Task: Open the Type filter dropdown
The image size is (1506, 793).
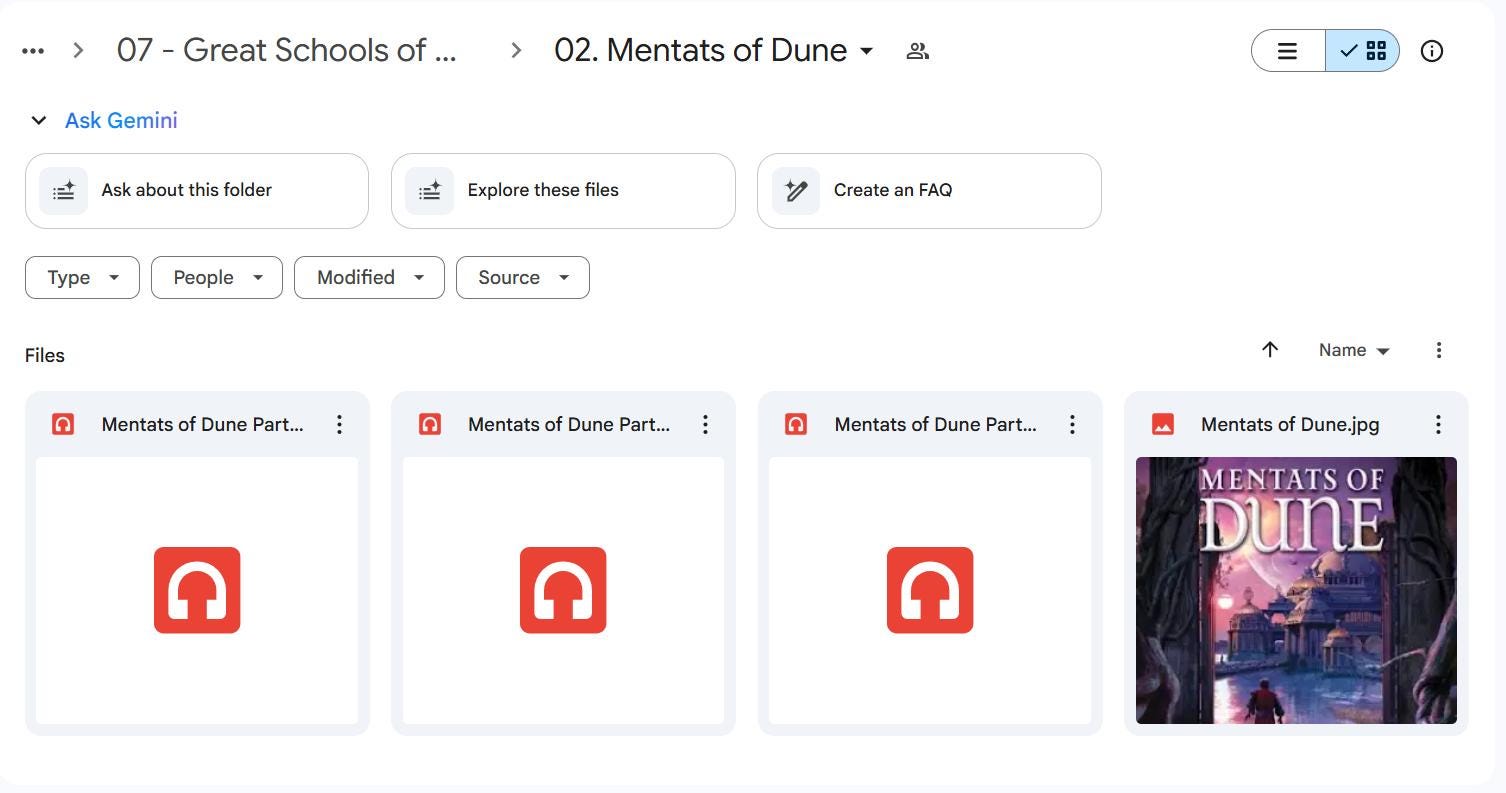Action: click(82, 278)
